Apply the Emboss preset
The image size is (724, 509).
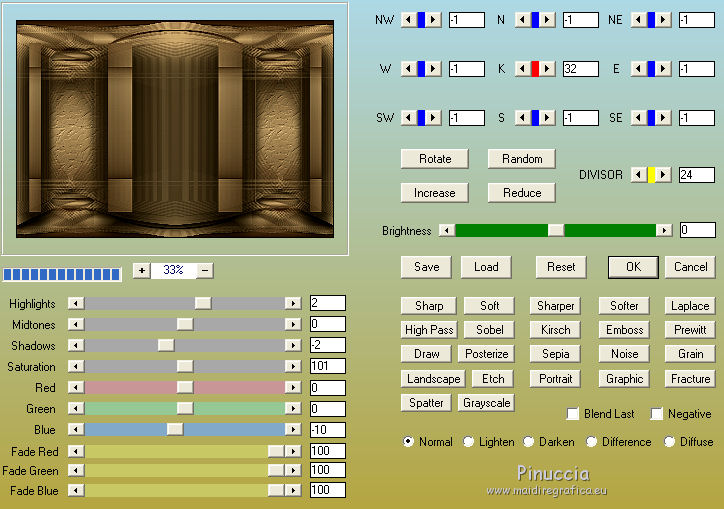pyautogui.click(x=624, y=330)
